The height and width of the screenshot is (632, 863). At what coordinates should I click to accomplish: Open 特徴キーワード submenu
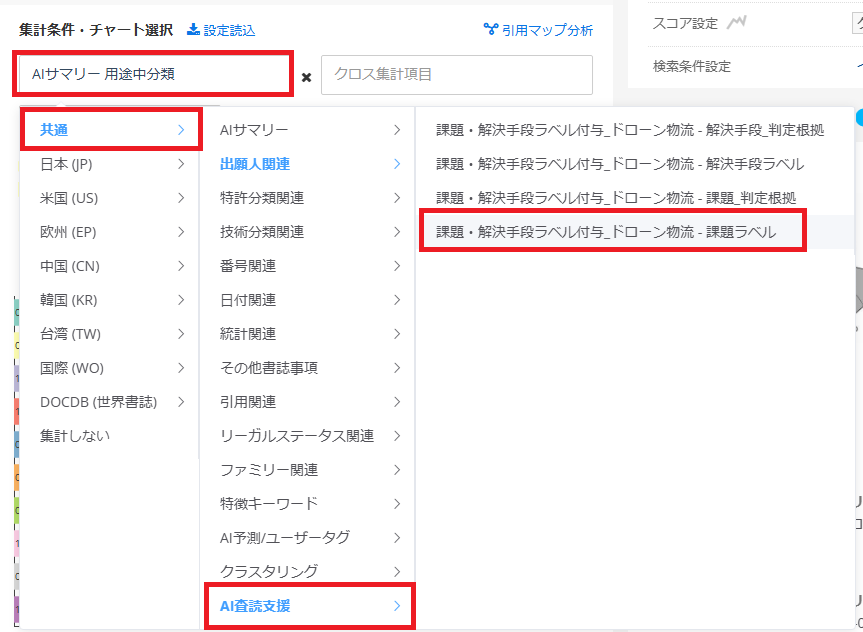(309, 504)
